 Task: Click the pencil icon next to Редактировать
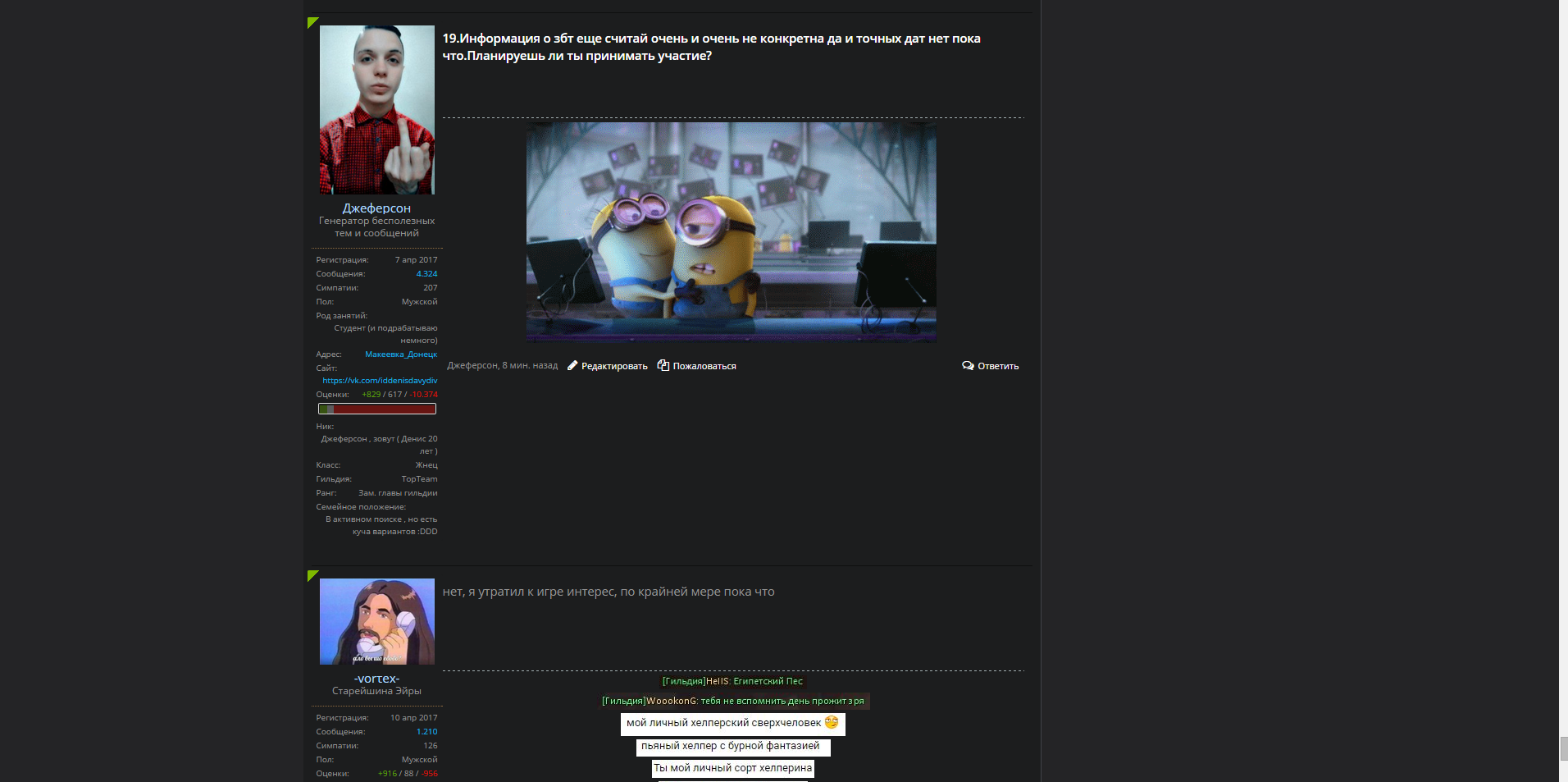tap(572, 366)
